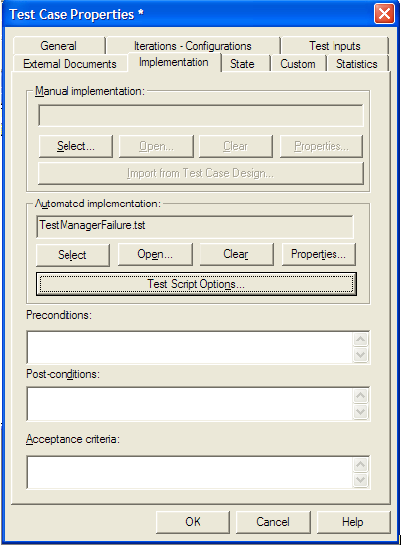Open Properties of the automated implementation
The height and width of the screenshot is (545, 401).
point(319,254)
